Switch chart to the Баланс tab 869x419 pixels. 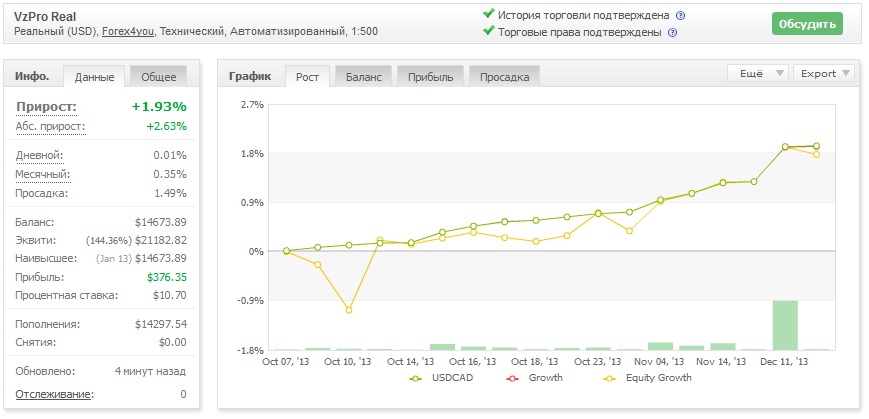tap(364, 76)
